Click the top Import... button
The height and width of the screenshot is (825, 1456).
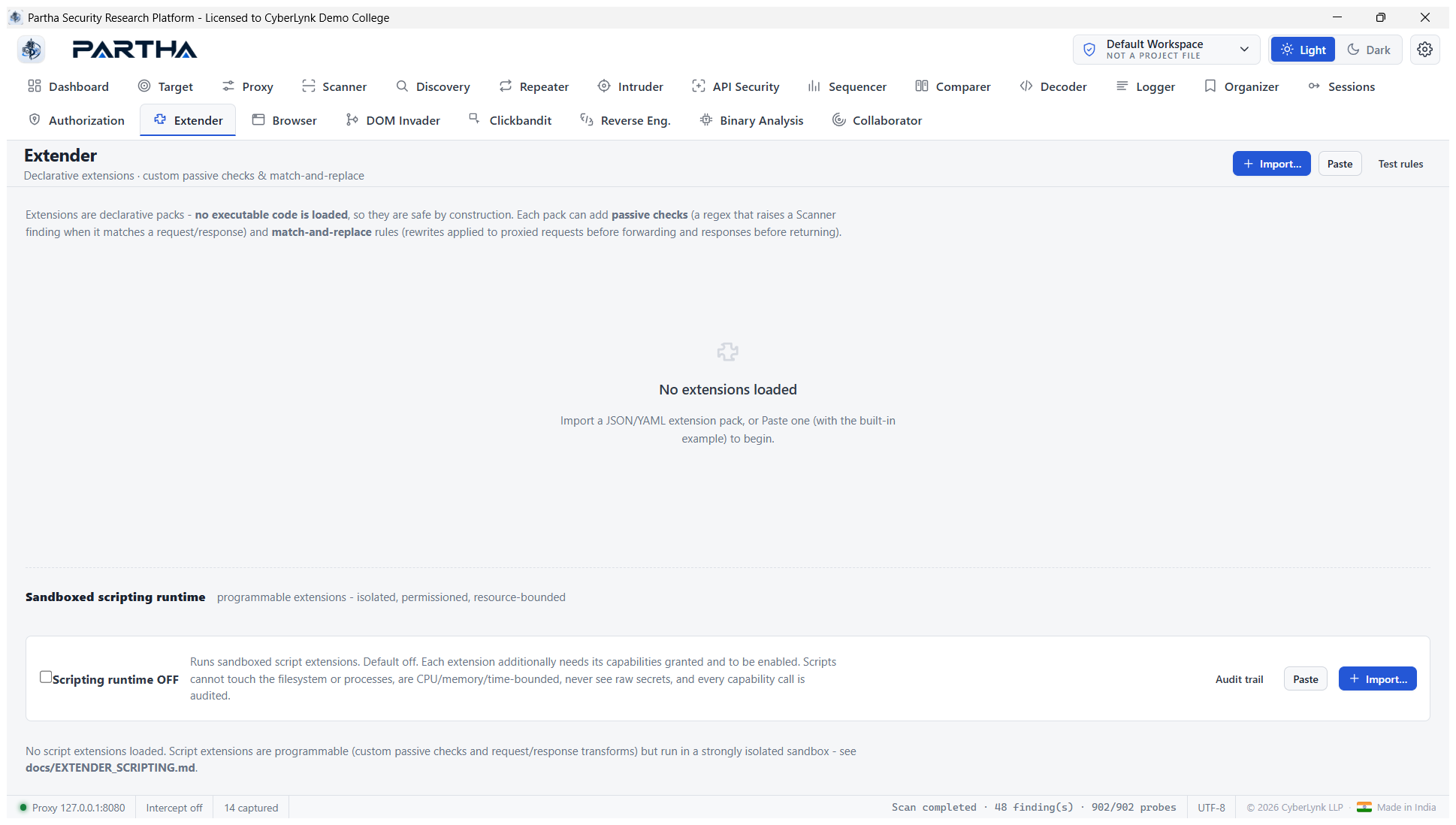(1271, 164)
